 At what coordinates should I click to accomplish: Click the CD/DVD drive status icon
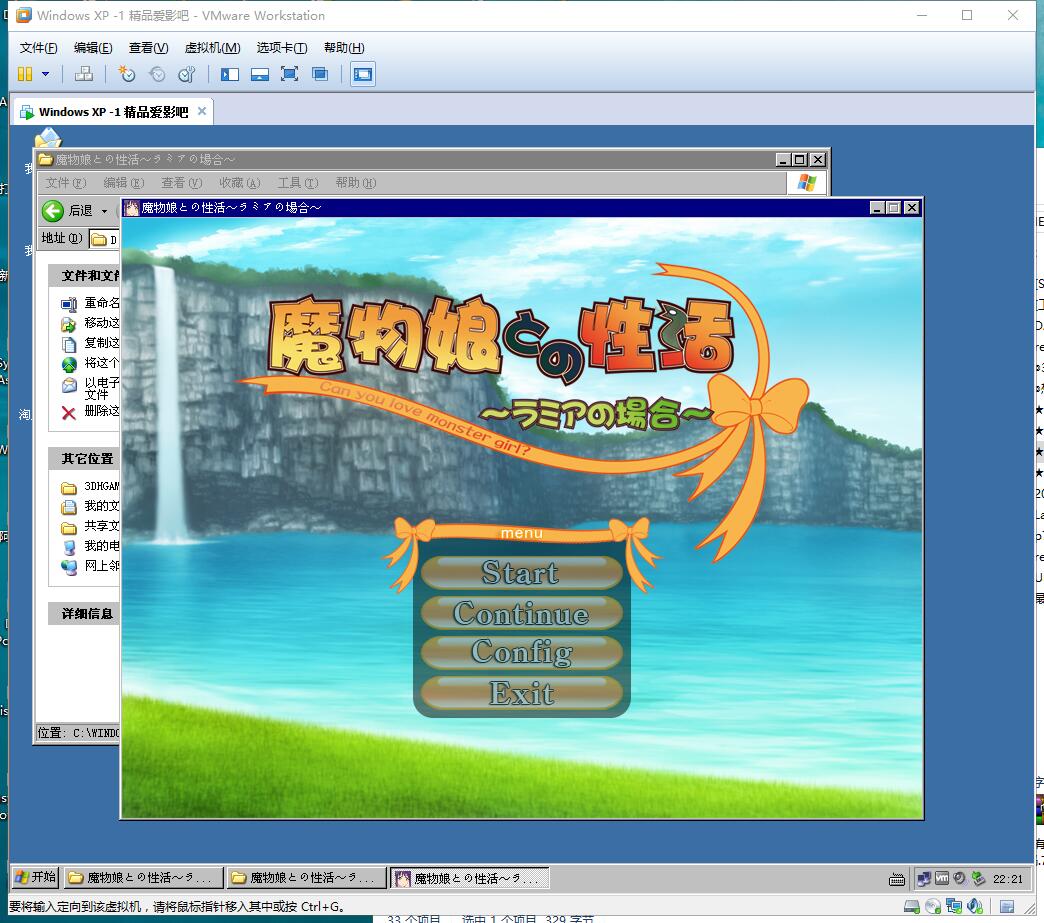(x=933, y=906)
